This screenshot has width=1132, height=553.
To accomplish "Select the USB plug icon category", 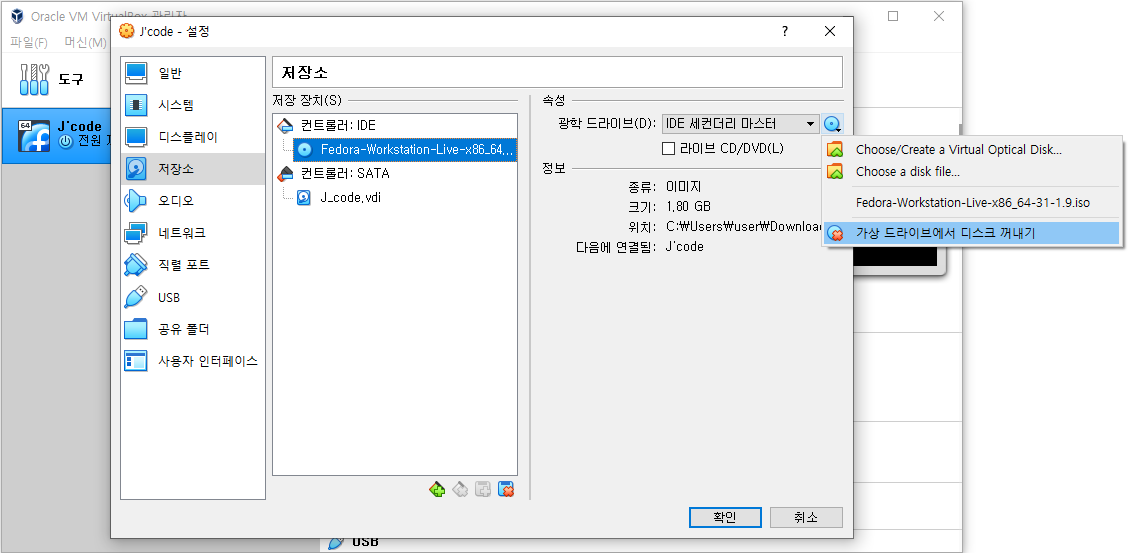I will click(136, 297).
